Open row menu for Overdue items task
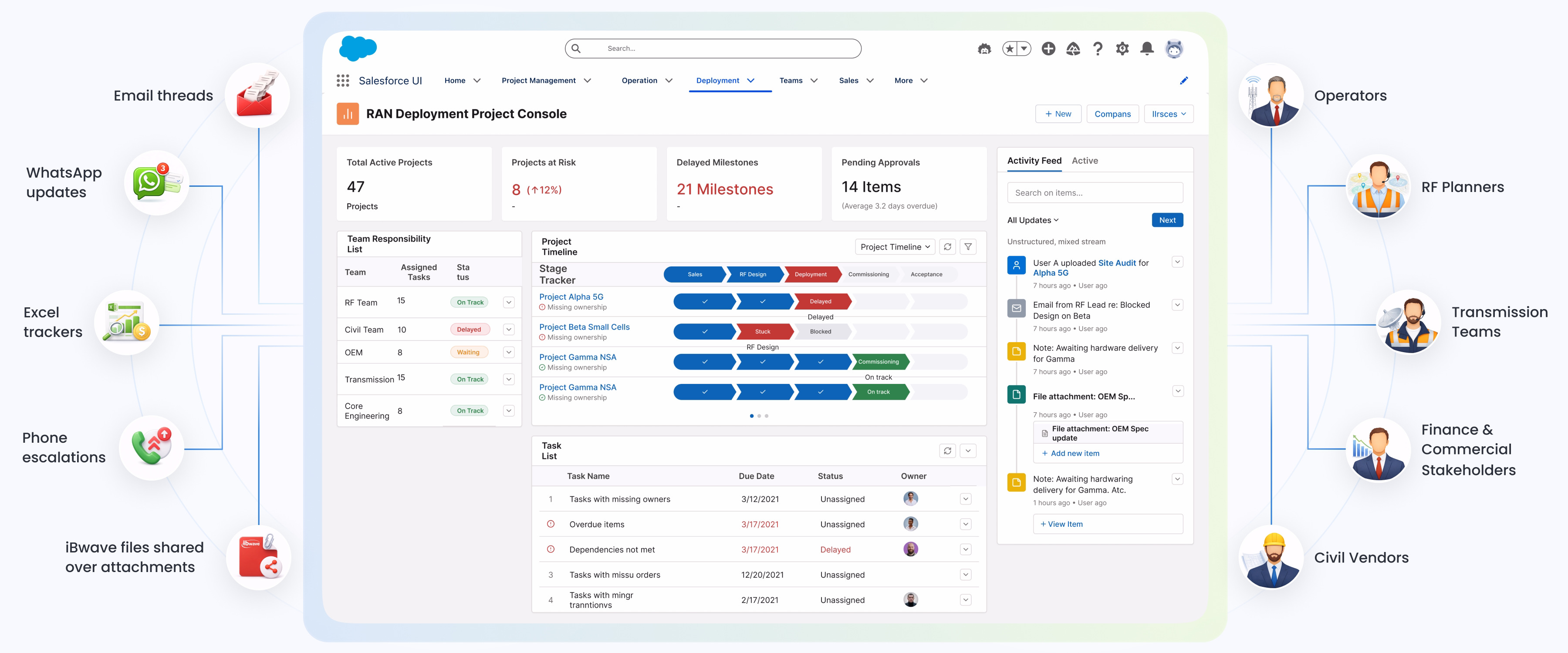1568x653 pixels. 965,524
